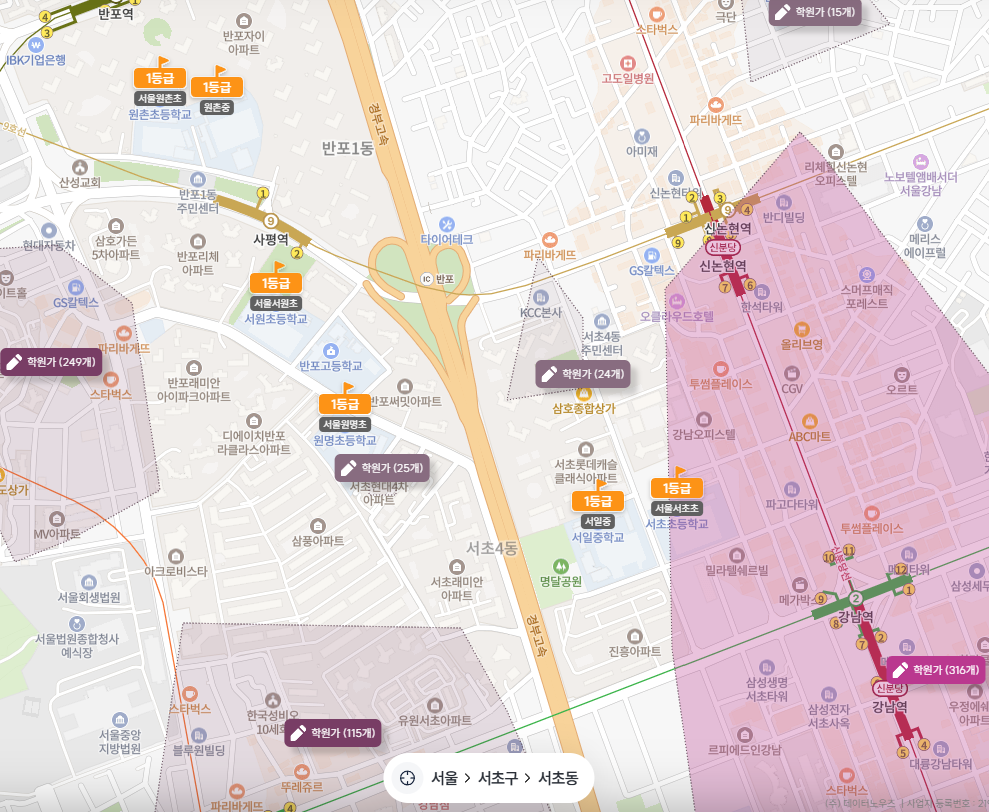
Task: Open the 서초동 breadcrumb selector
Action: tap(558, 778)
